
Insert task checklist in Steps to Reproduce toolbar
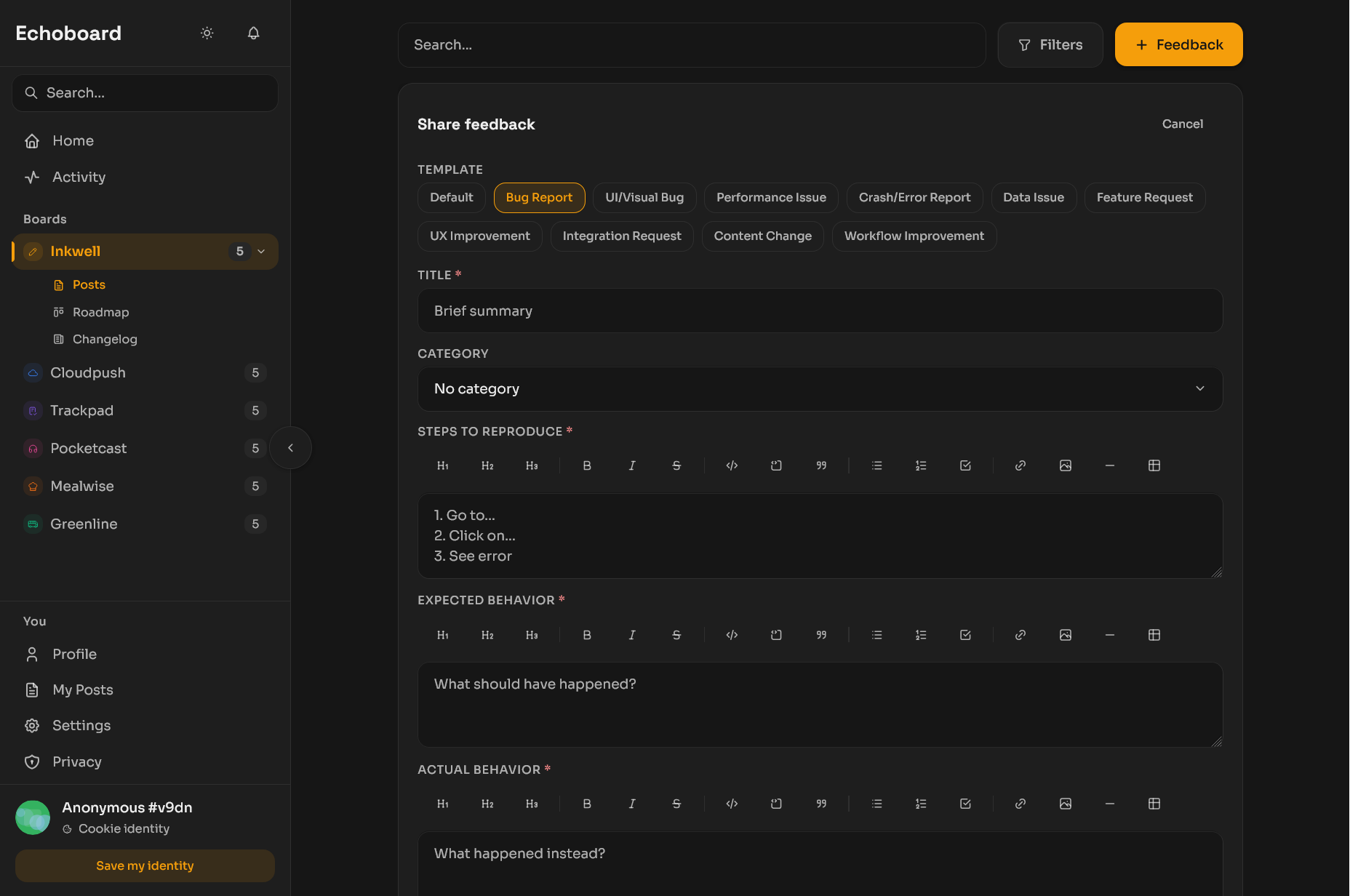coord(965,465)
